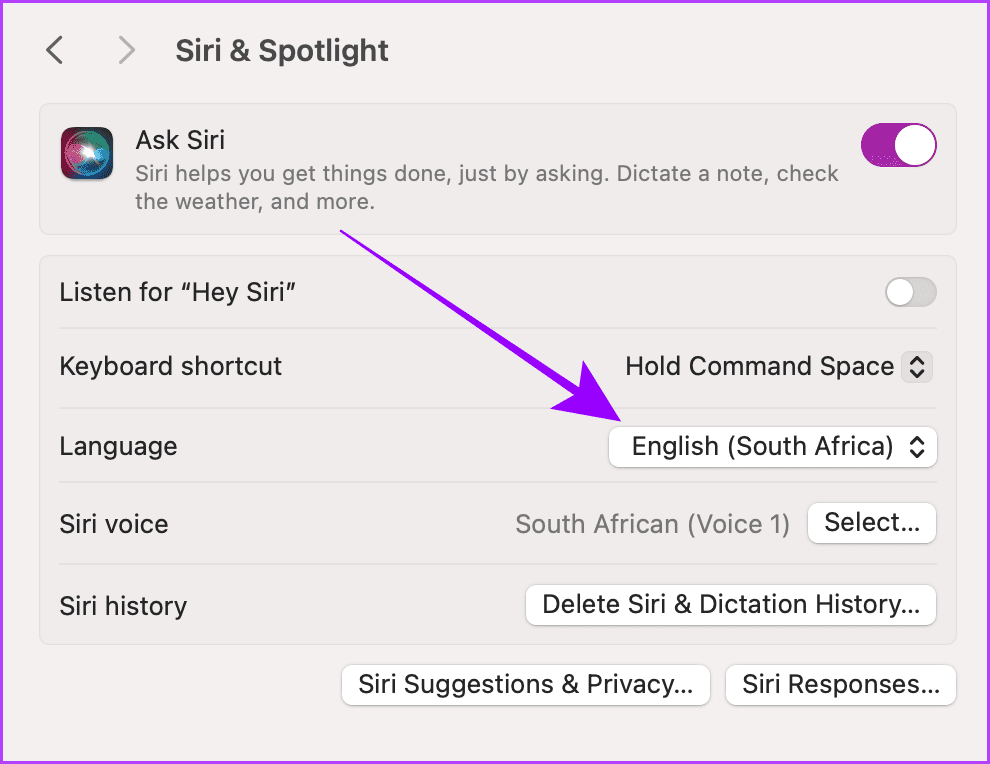
Task: Open the Hold Command Space shortcut dropdown
Action: tap(779, 367)
